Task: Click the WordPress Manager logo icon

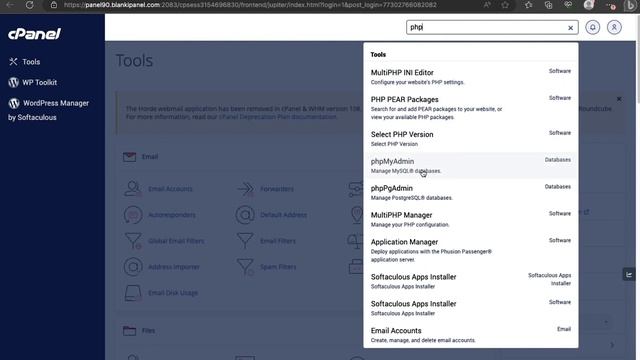Action: pyautogui.click(x=14, y=103)
